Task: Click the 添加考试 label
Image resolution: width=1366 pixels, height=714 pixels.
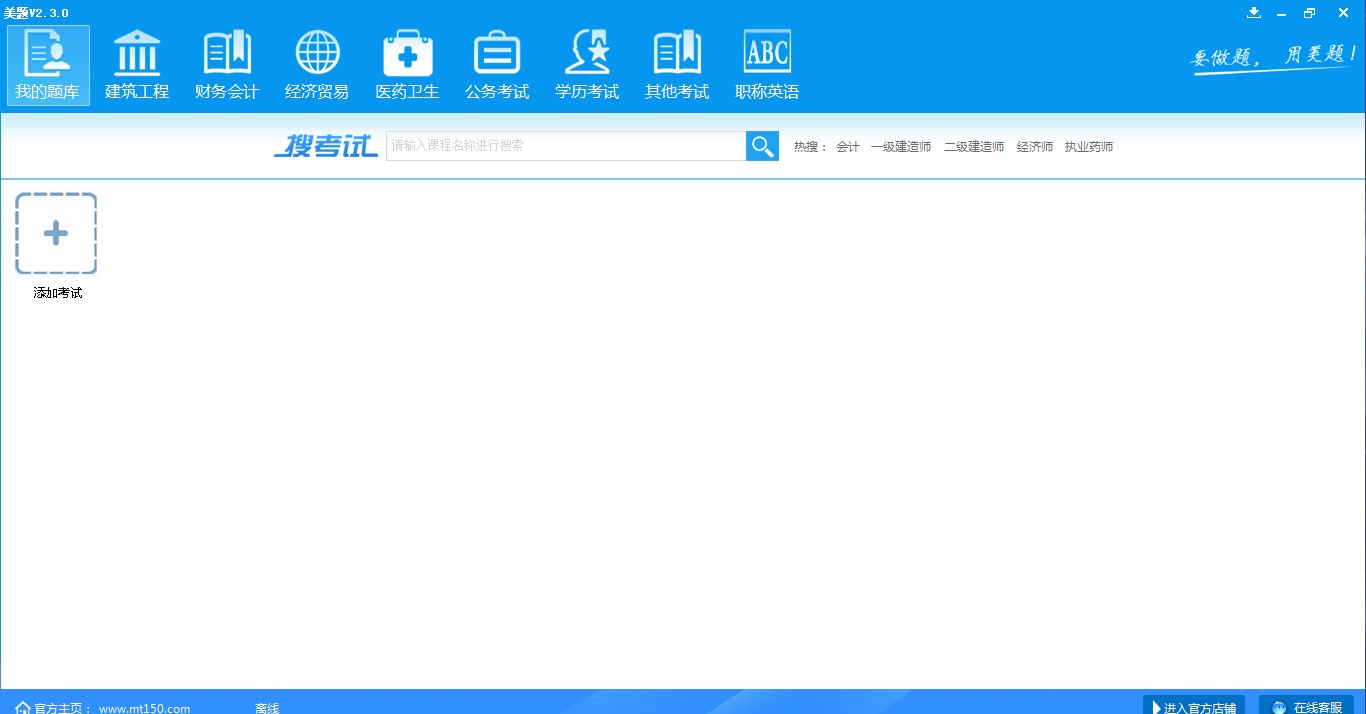Action: (58, 293)
